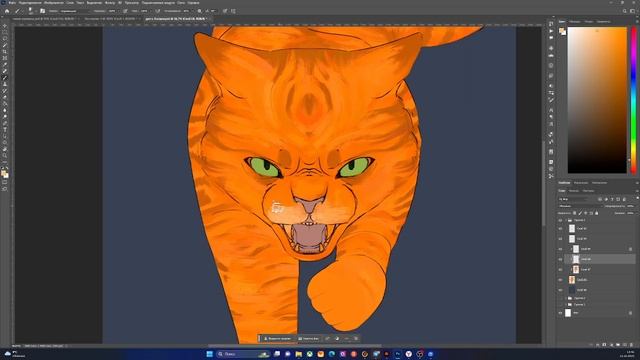
Task: Open the Изображение menu
Action: point(54,2)
